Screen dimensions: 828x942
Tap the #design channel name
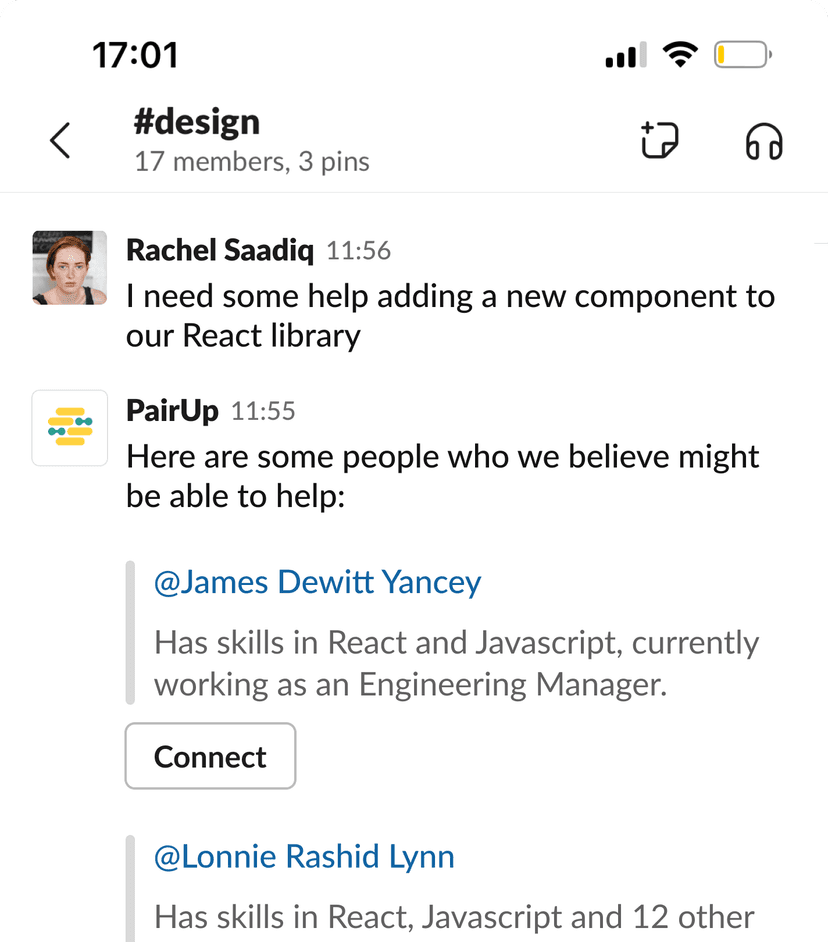point(197,120)
